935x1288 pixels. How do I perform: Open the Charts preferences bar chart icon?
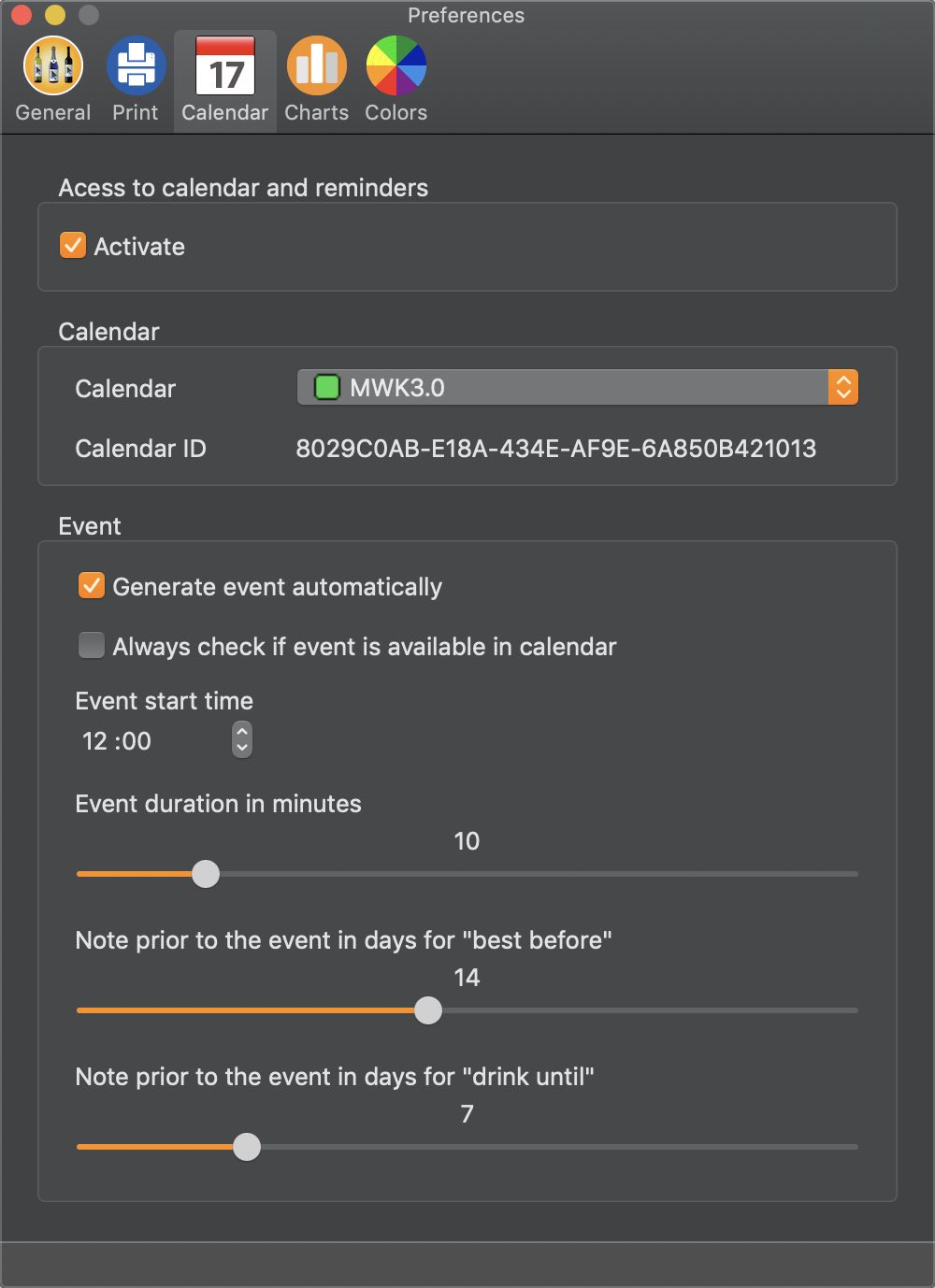[x=316, y=65]
